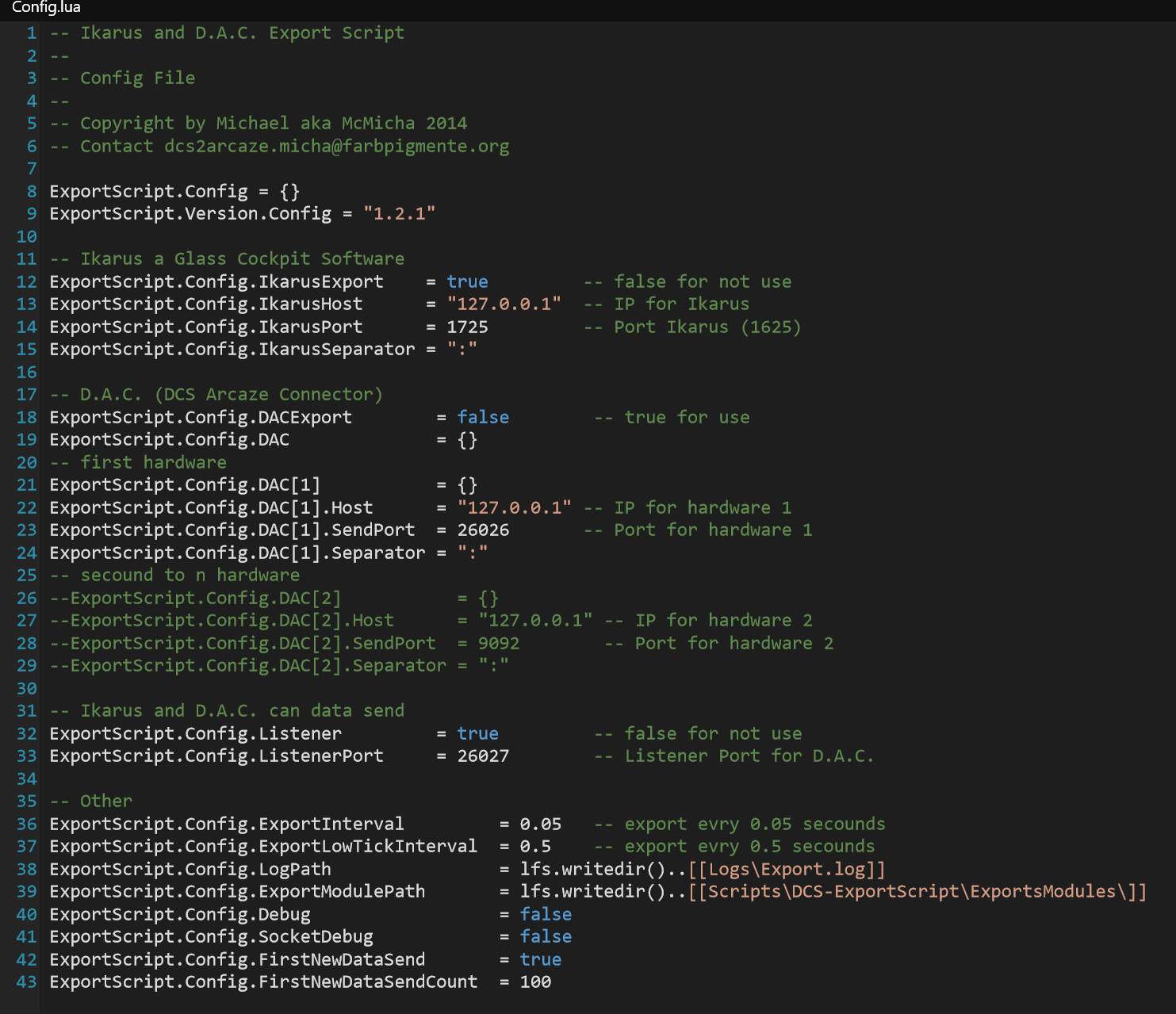Select the Config.lua file tab
The height and width of the screenshot is (1014, 1176).
pos(46,8)
